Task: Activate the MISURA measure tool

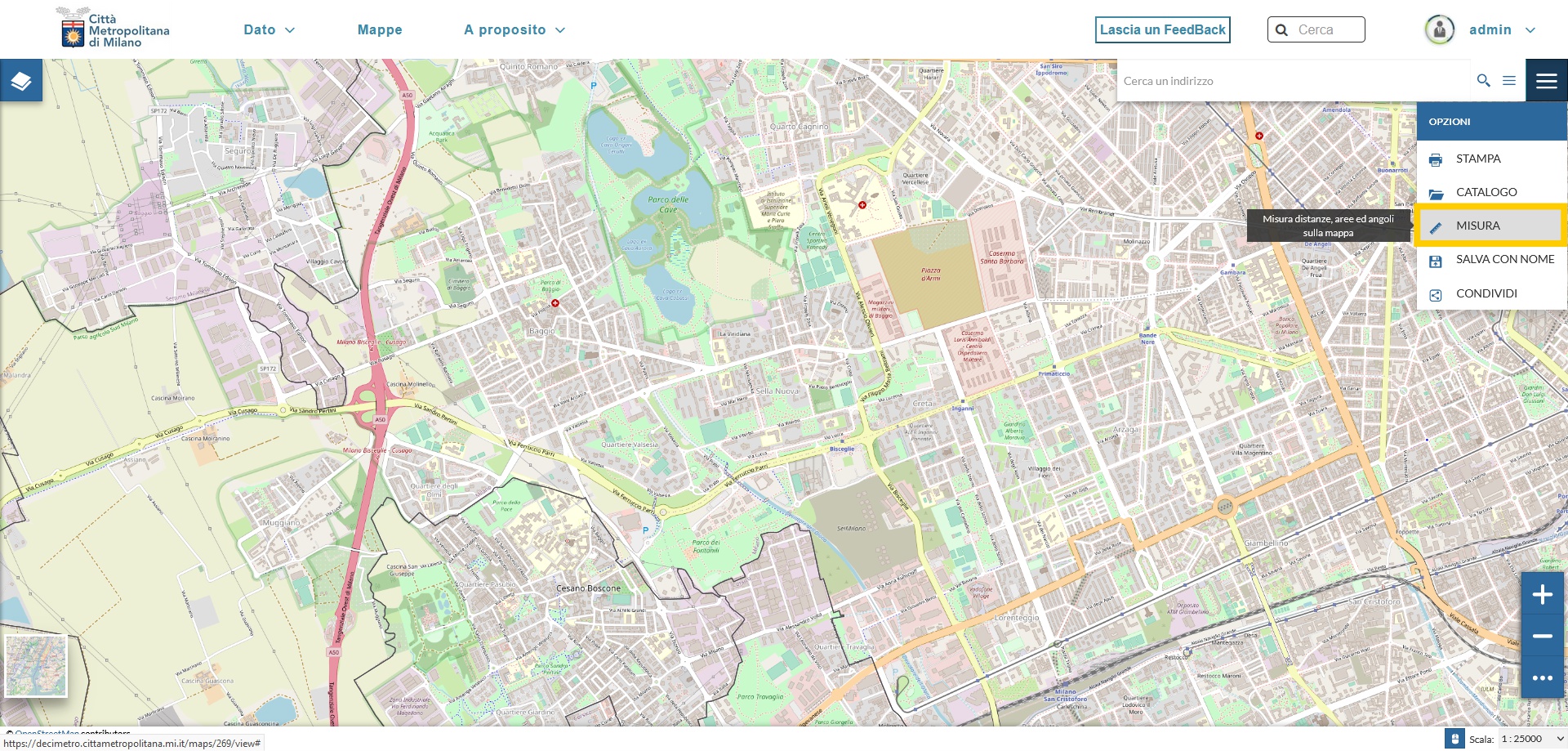Action: click(x=1477, y=226)
